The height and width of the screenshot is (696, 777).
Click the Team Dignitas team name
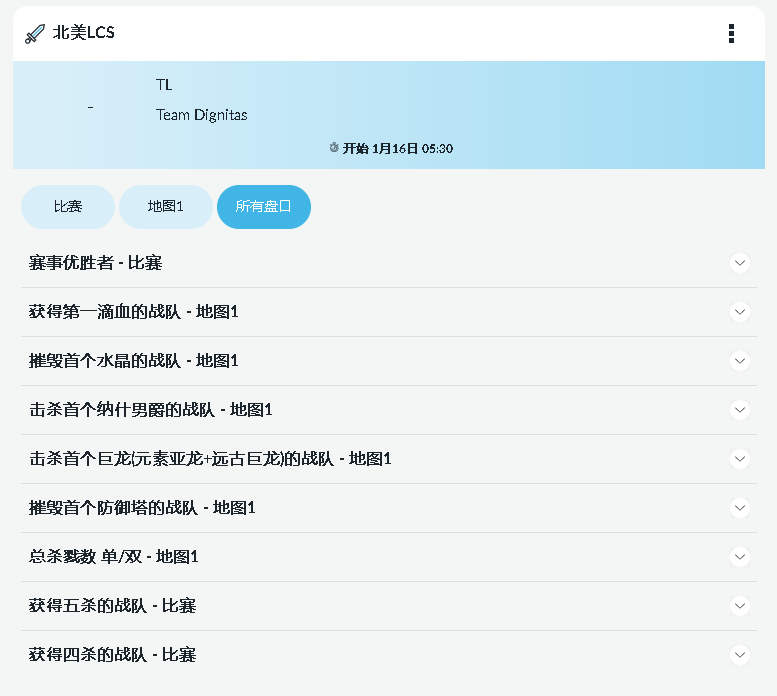[201, 115]
